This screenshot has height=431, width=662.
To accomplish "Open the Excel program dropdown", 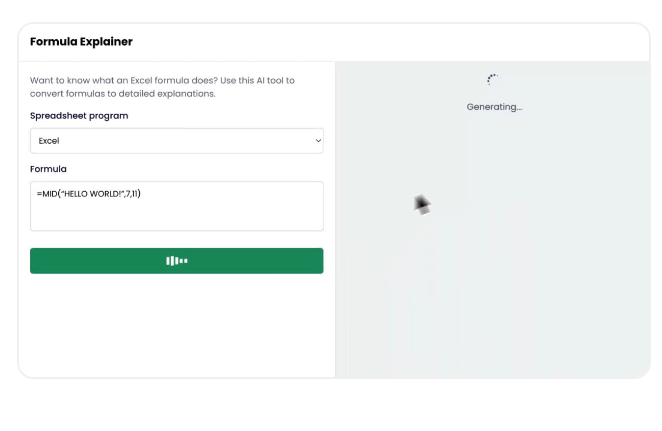I will (x=176, y=141).
